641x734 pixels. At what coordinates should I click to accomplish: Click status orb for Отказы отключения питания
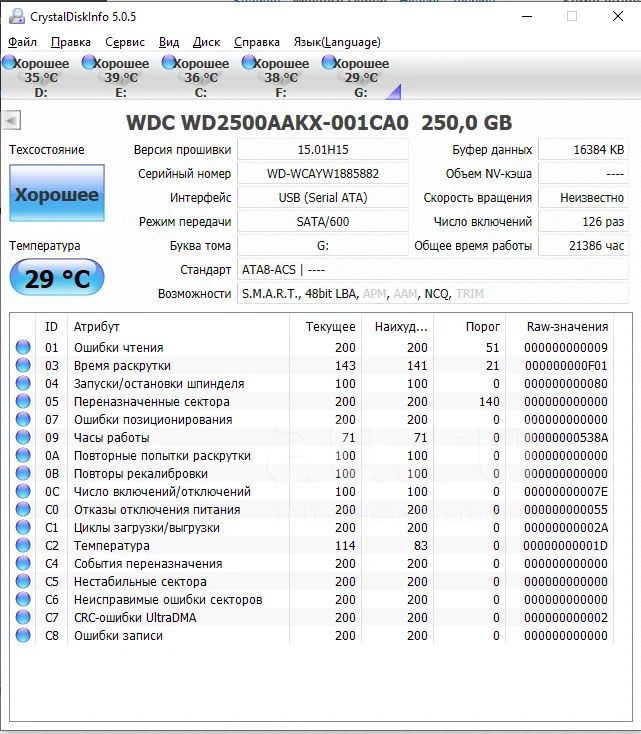[x=23, y=509]
